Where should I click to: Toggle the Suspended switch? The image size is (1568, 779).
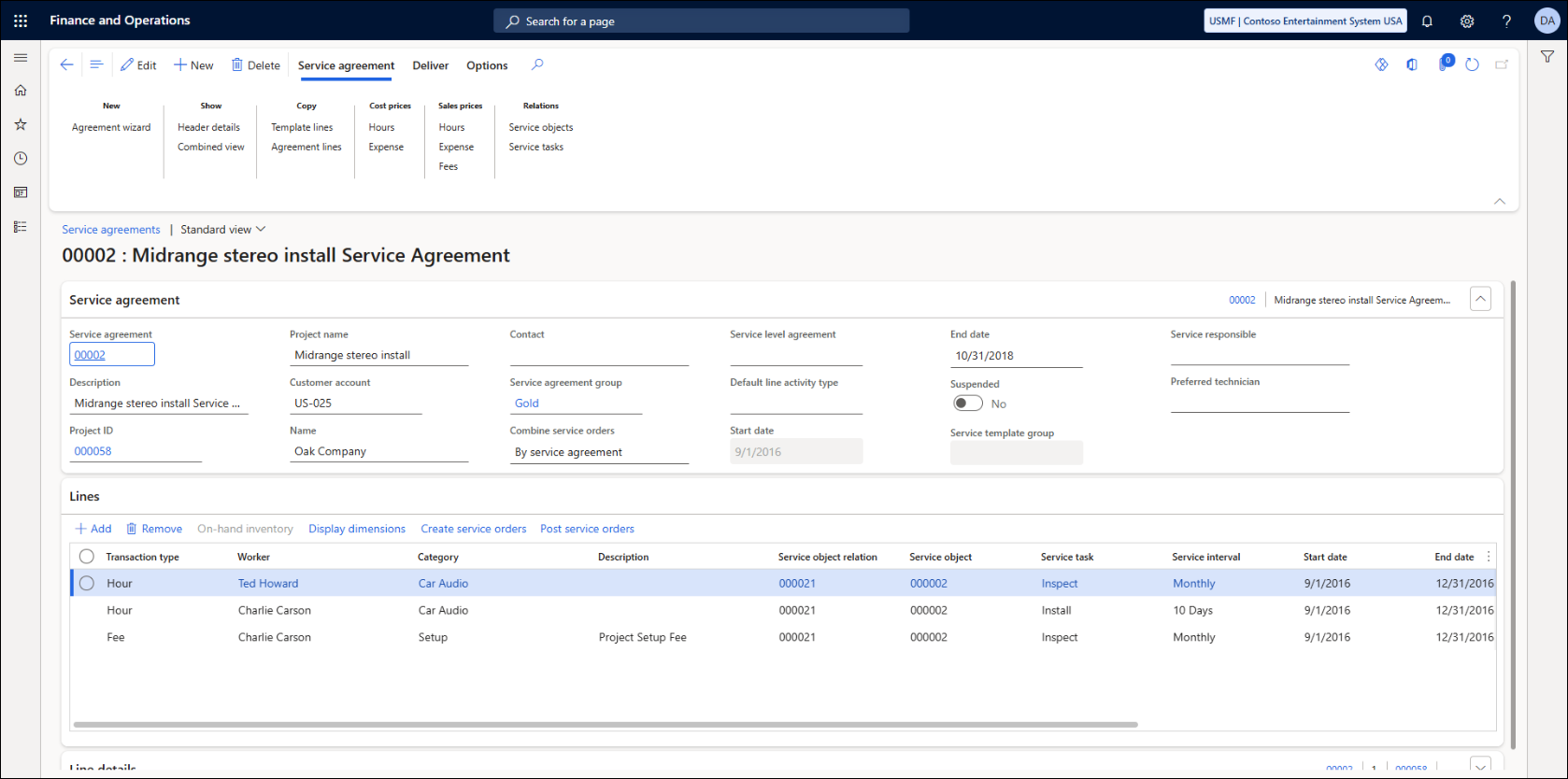[x=967, y=404]
